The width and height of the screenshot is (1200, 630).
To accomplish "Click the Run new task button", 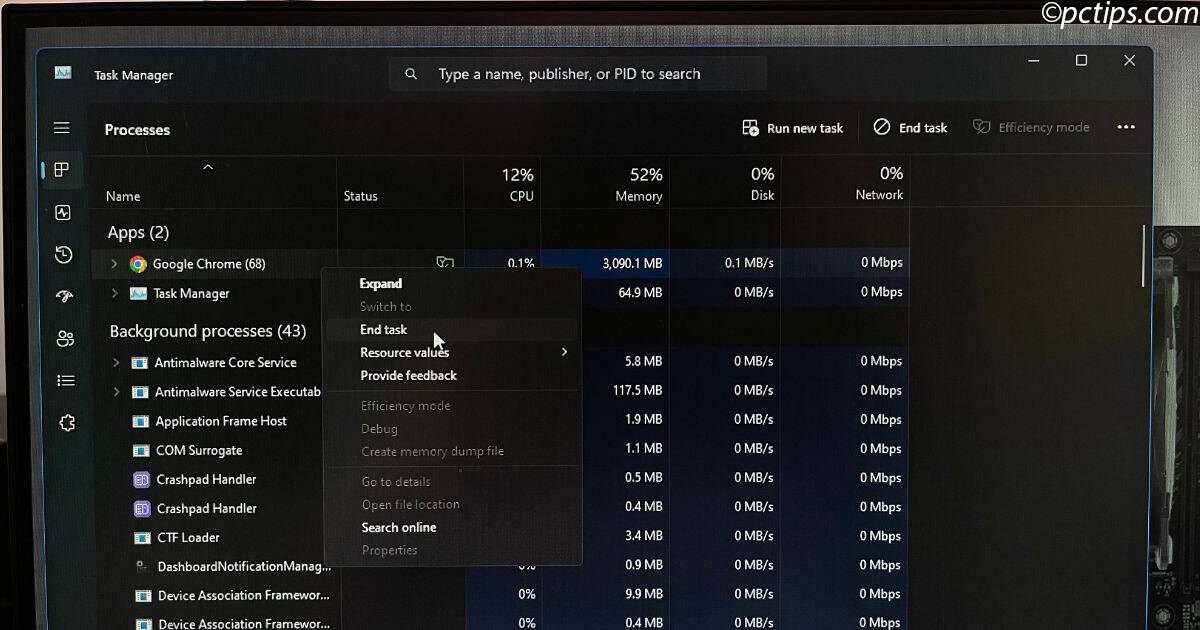I will [x=793, y=127].
